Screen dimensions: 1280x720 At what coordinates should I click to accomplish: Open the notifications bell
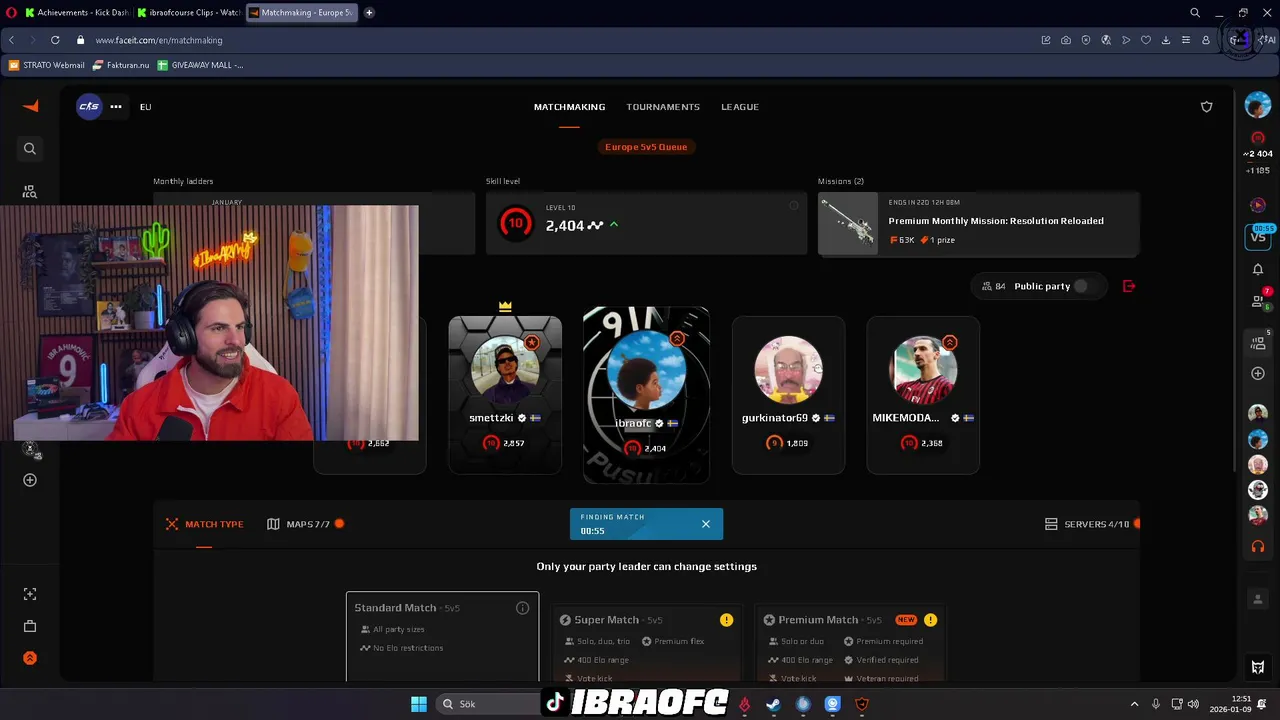tap(1258, 269)
